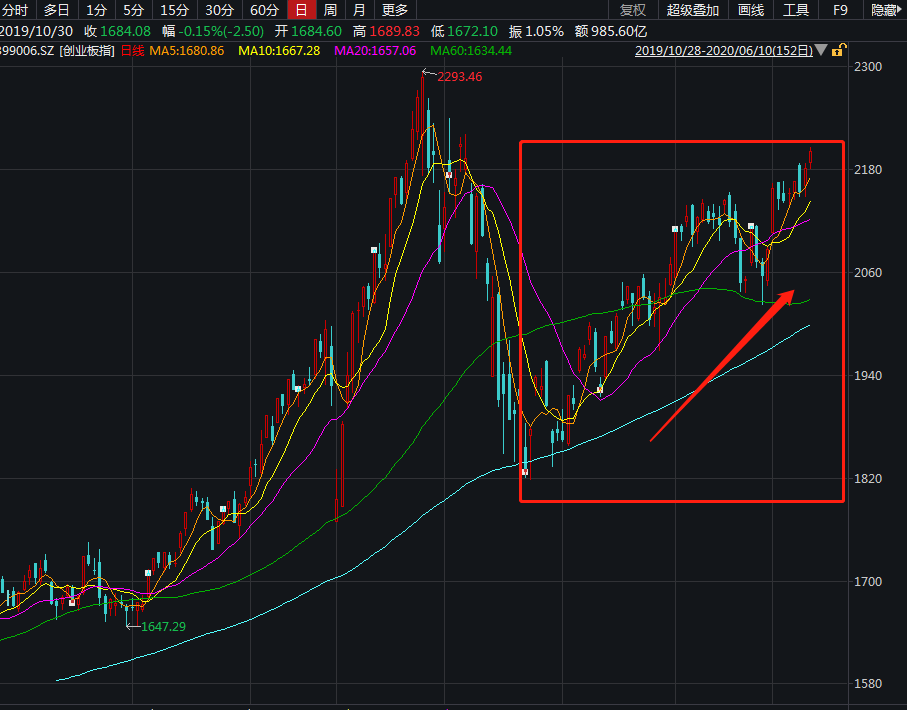Click the 1700 price axis label
The image size is (907, 710).
[x=868, y=582]
